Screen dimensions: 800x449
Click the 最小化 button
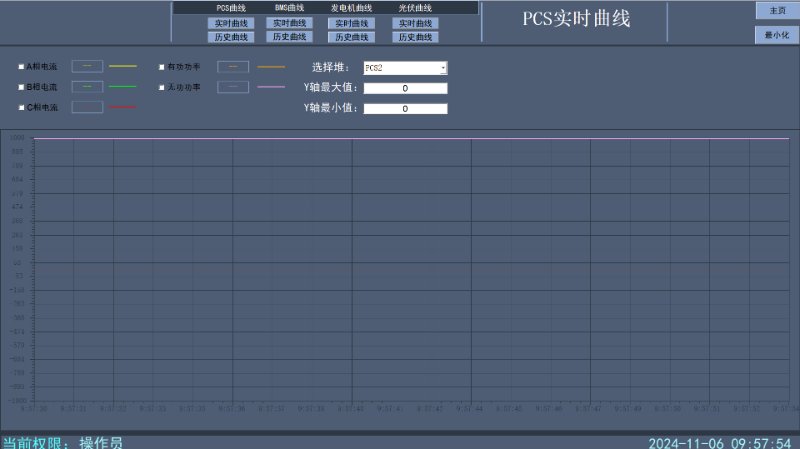click(776, 35)
